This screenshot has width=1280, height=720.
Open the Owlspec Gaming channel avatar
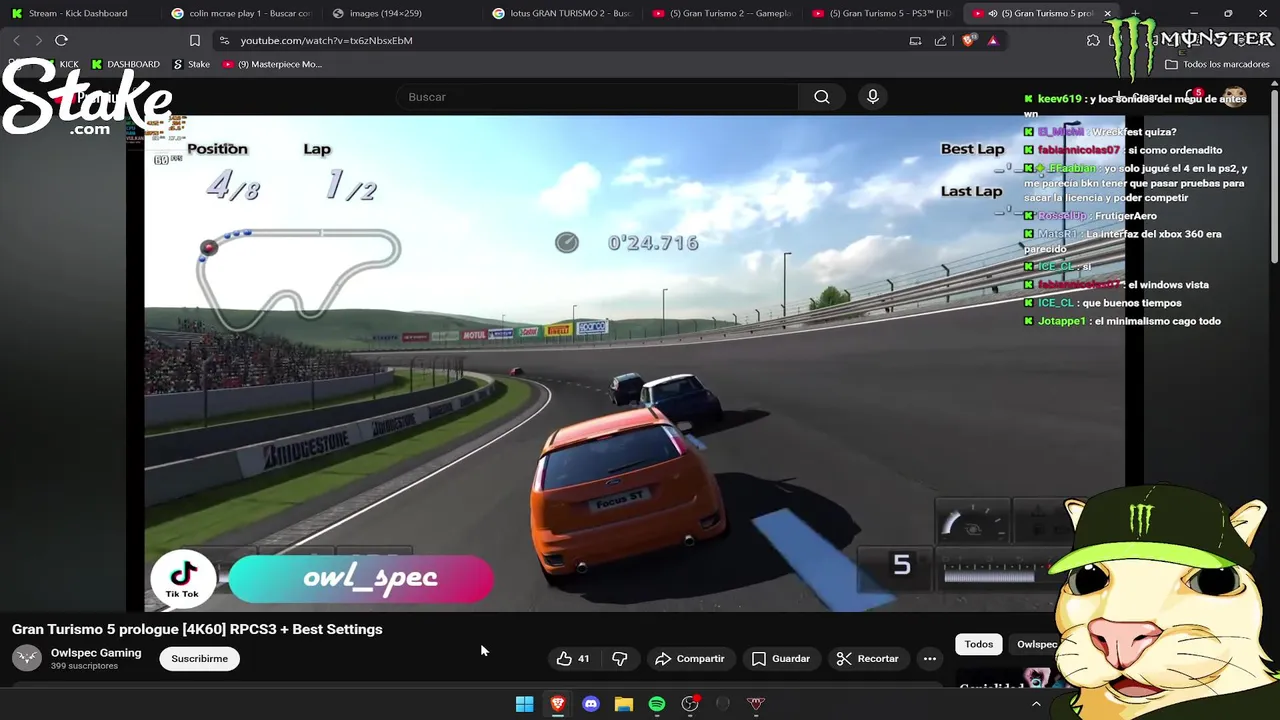tap(27, 657)
